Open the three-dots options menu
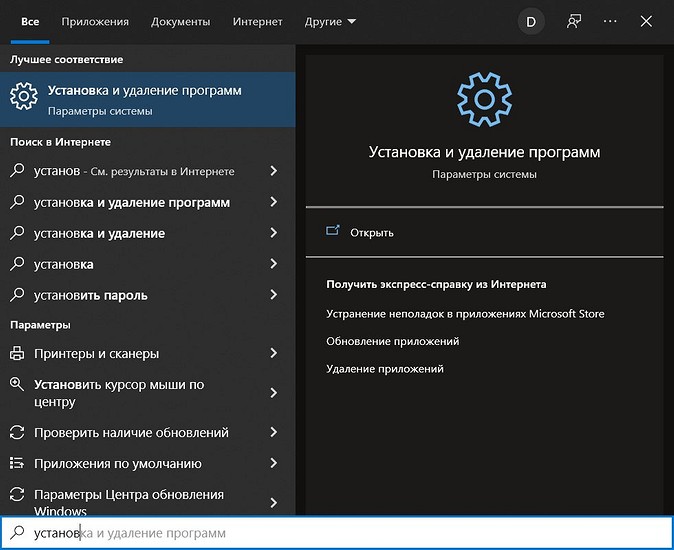This screenshot has height=550, width=674. [x=610, y=21]
